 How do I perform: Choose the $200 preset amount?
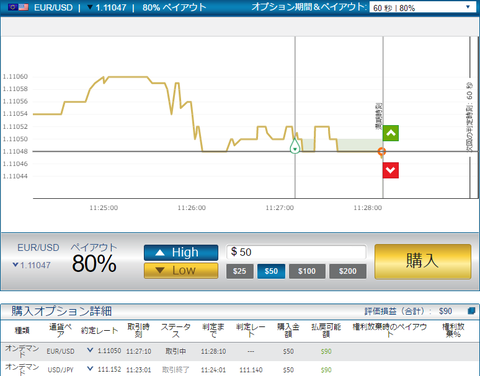point(348,271)
